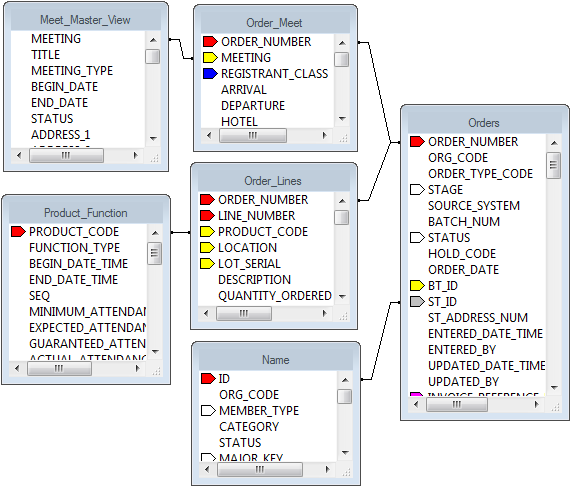Click the white tag icon next to MEMBER_TYPE
The width and height of the screenshot is (572, 487).
[x=208, y=411]
